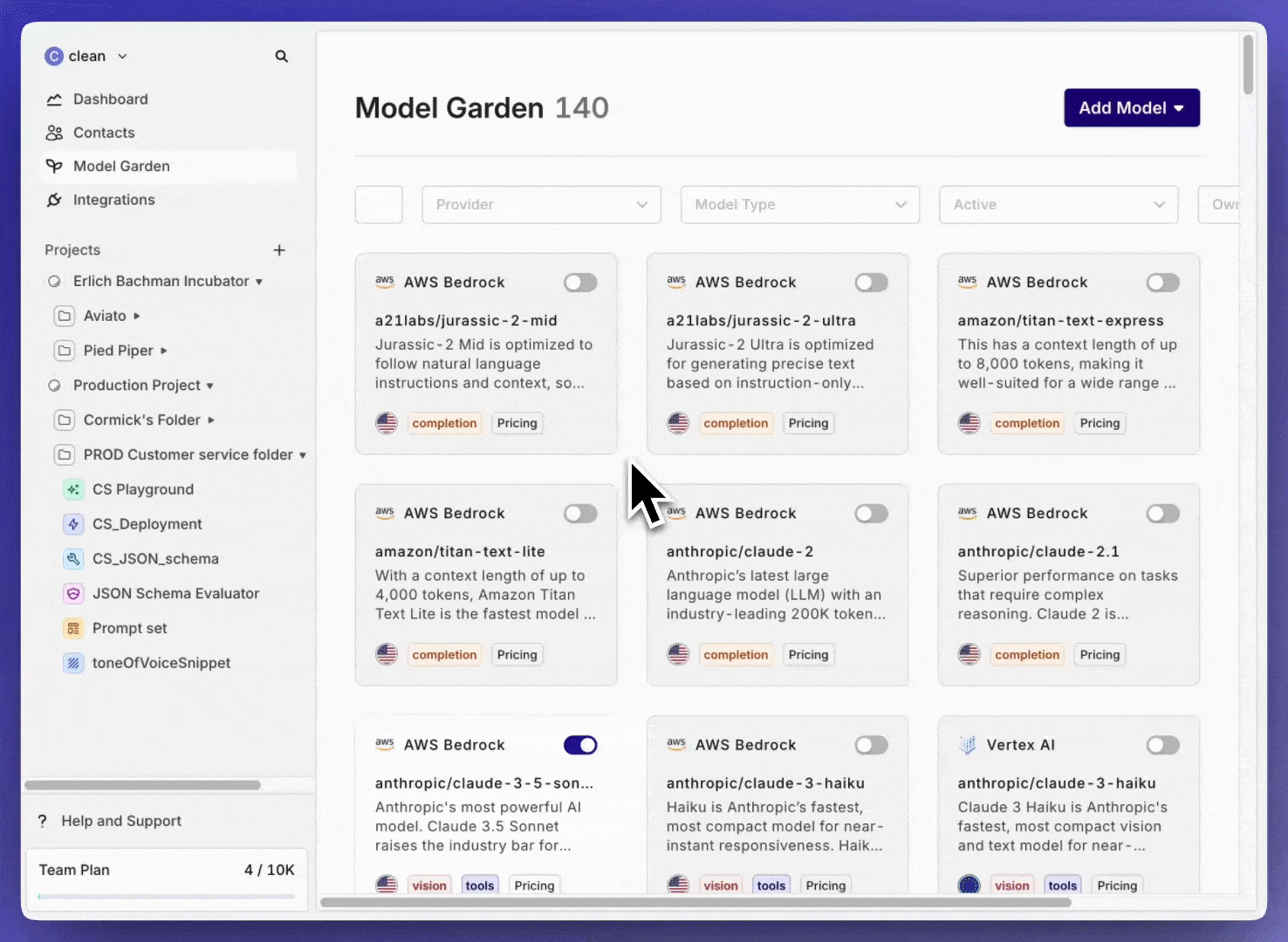Open Help and Support link

tap(121, 821)
